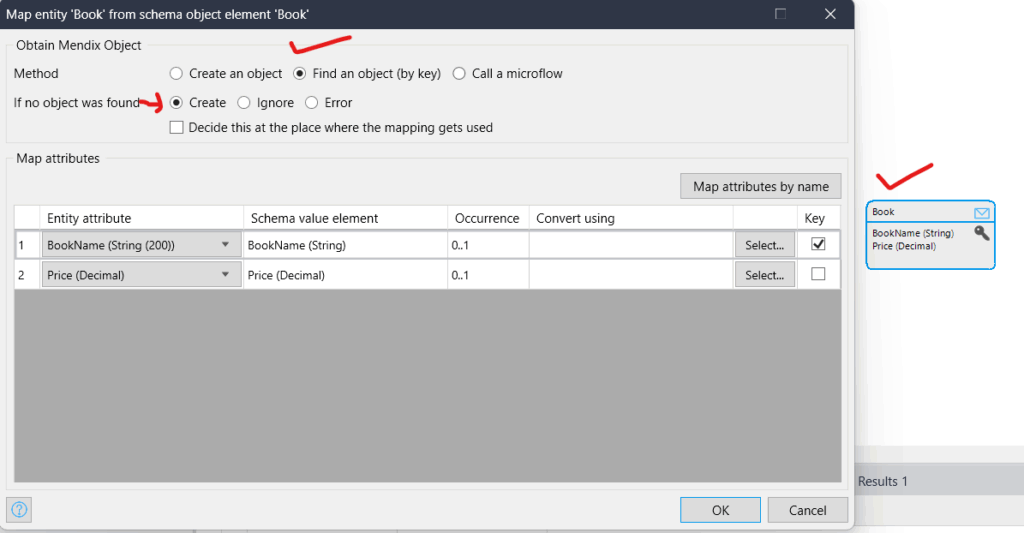Select 'Ignore' if no object found
Screen dimensions: 1024x533
tap(244, 102)
